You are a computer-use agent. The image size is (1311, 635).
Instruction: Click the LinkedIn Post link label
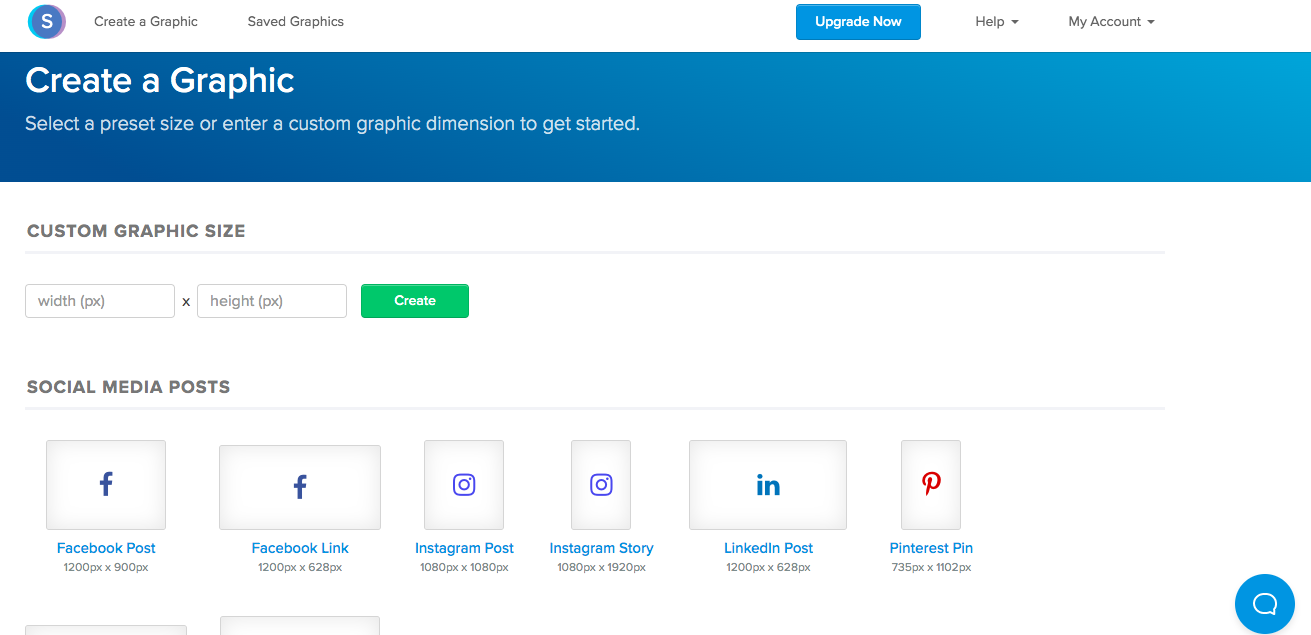click(767, 548)
